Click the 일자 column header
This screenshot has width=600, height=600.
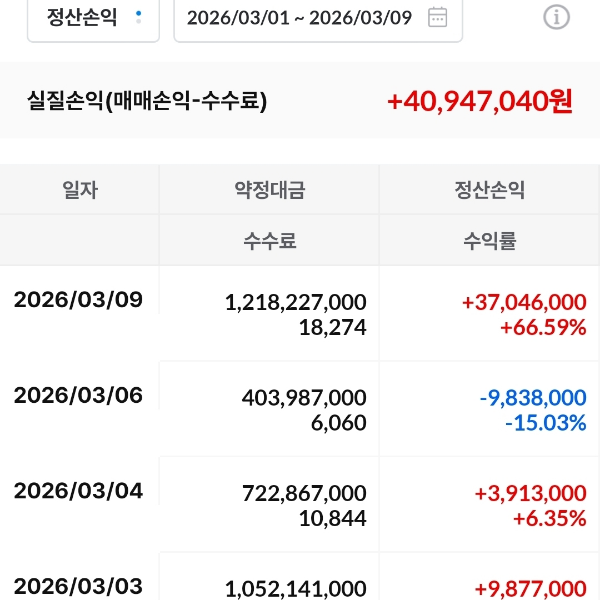pyautogui.click(x=80, y=190)
